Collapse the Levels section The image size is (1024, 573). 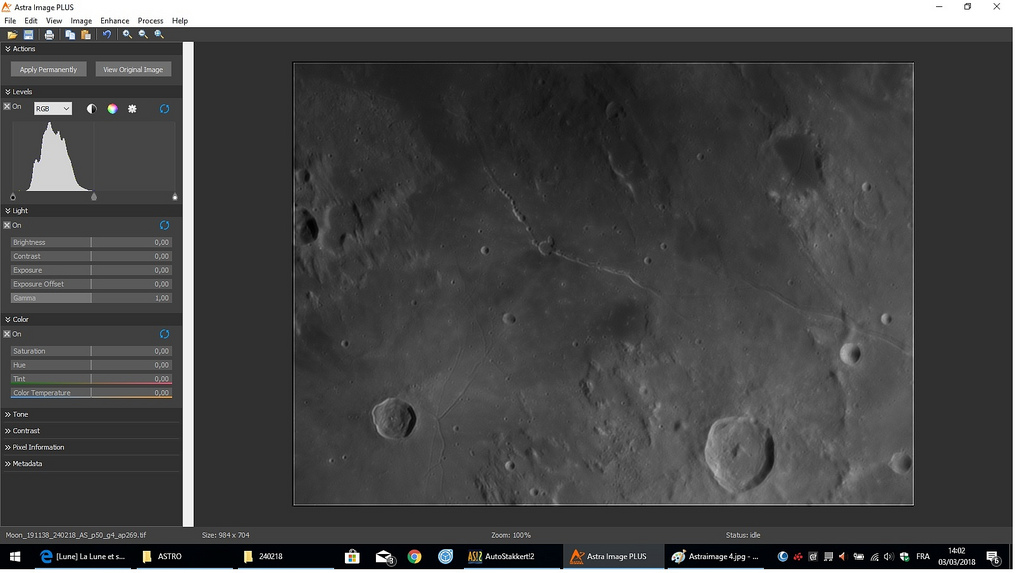[8, 92]
